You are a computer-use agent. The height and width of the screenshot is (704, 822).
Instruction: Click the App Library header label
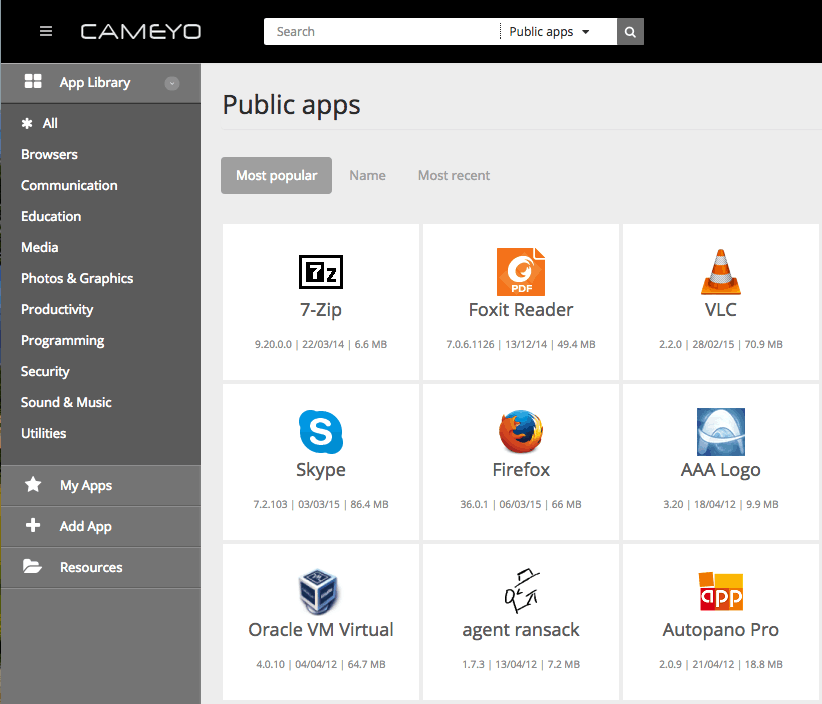(95, 83)
